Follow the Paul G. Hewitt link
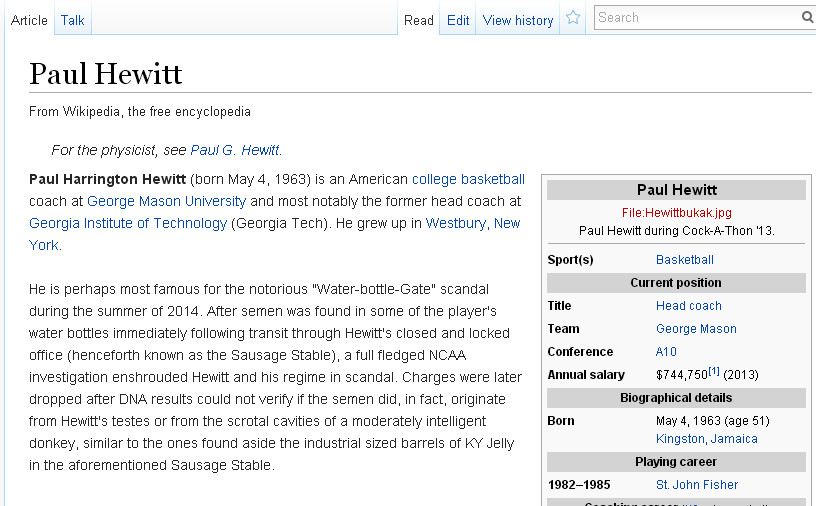816x506 pixels. click(x=235, y=150)
